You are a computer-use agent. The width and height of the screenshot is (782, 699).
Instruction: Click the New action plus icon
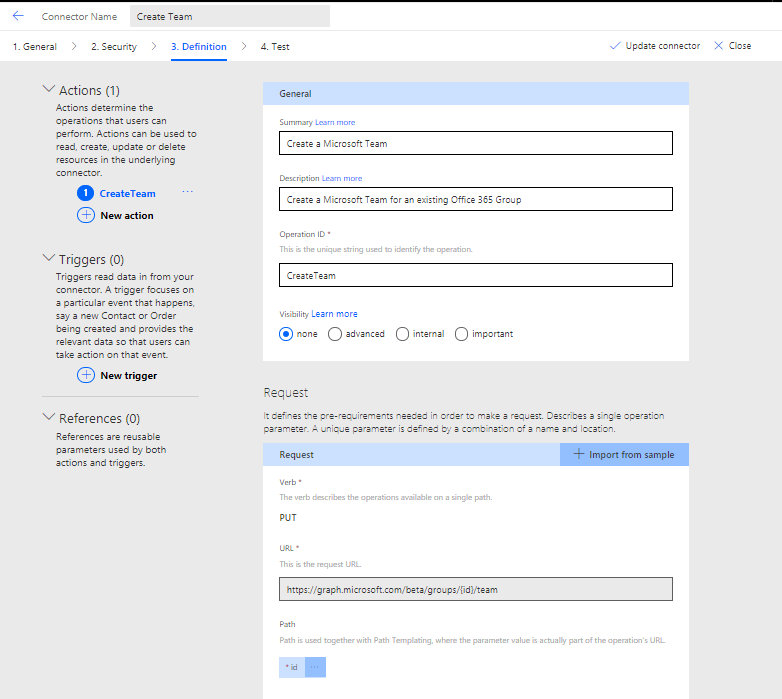86,215
